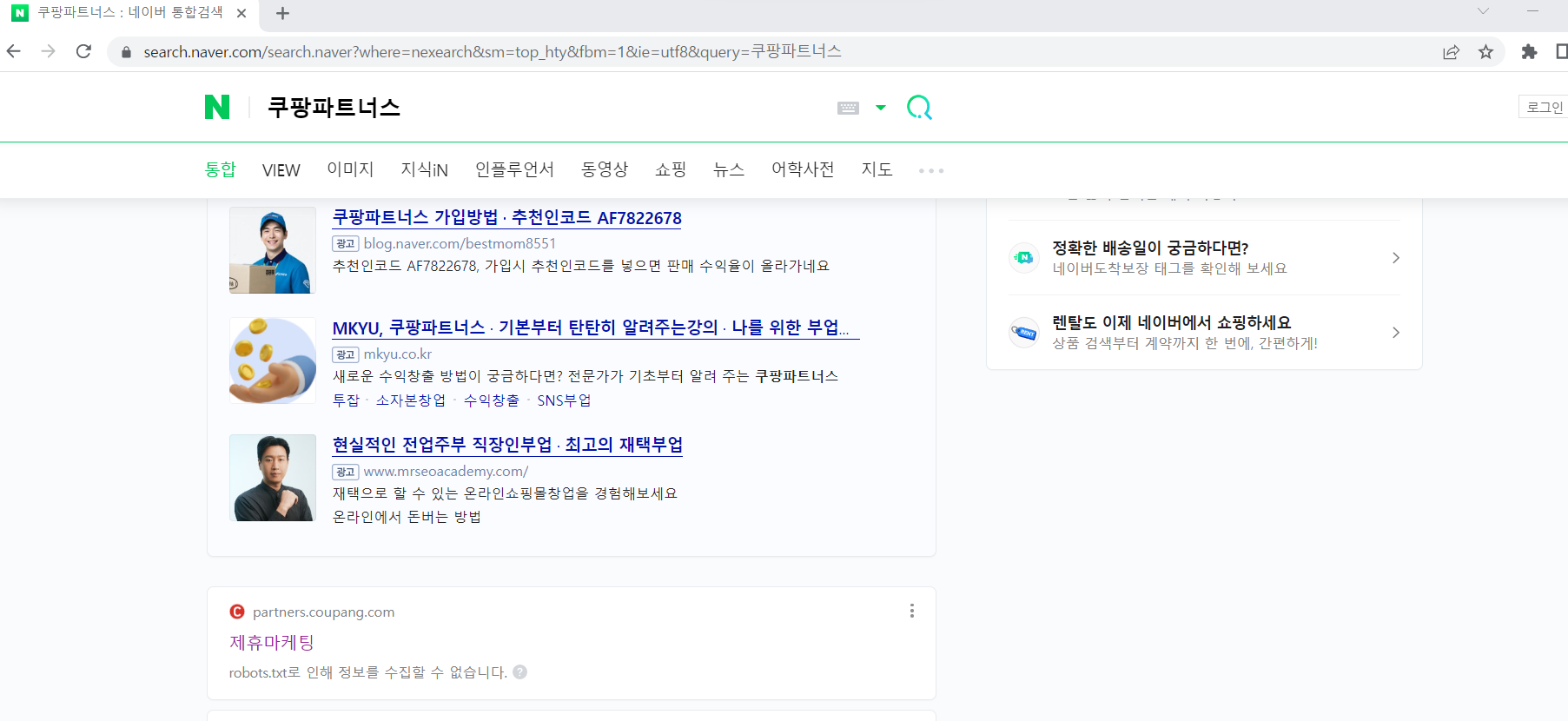
Task: Switch to the 동영상 tab
Action: (x=605, y=169)
